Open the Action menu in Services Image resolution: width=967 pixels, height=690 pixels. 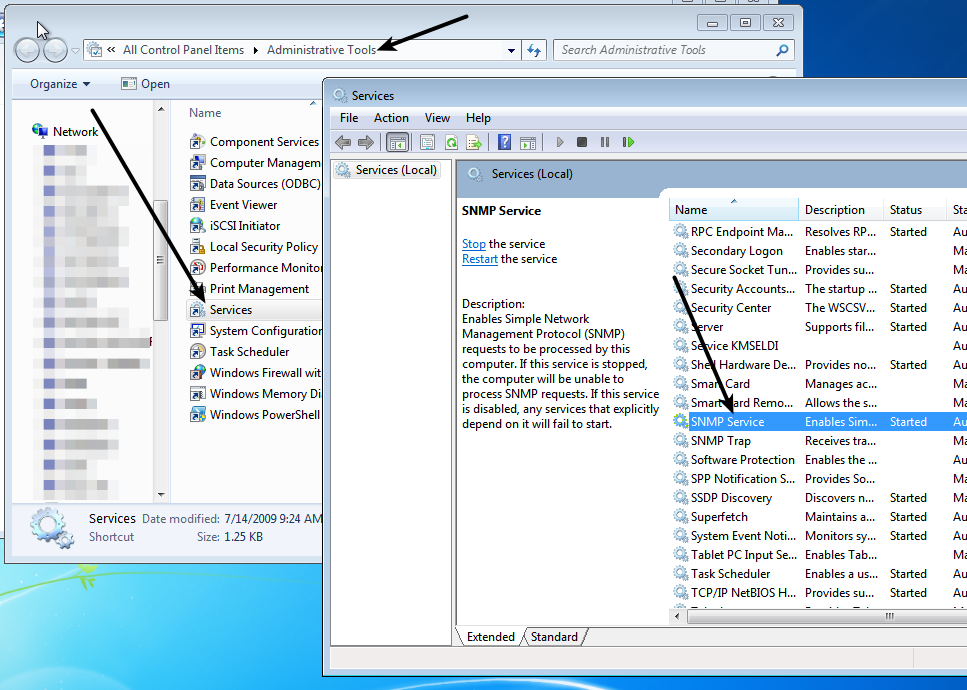click(x=391, y=118)
